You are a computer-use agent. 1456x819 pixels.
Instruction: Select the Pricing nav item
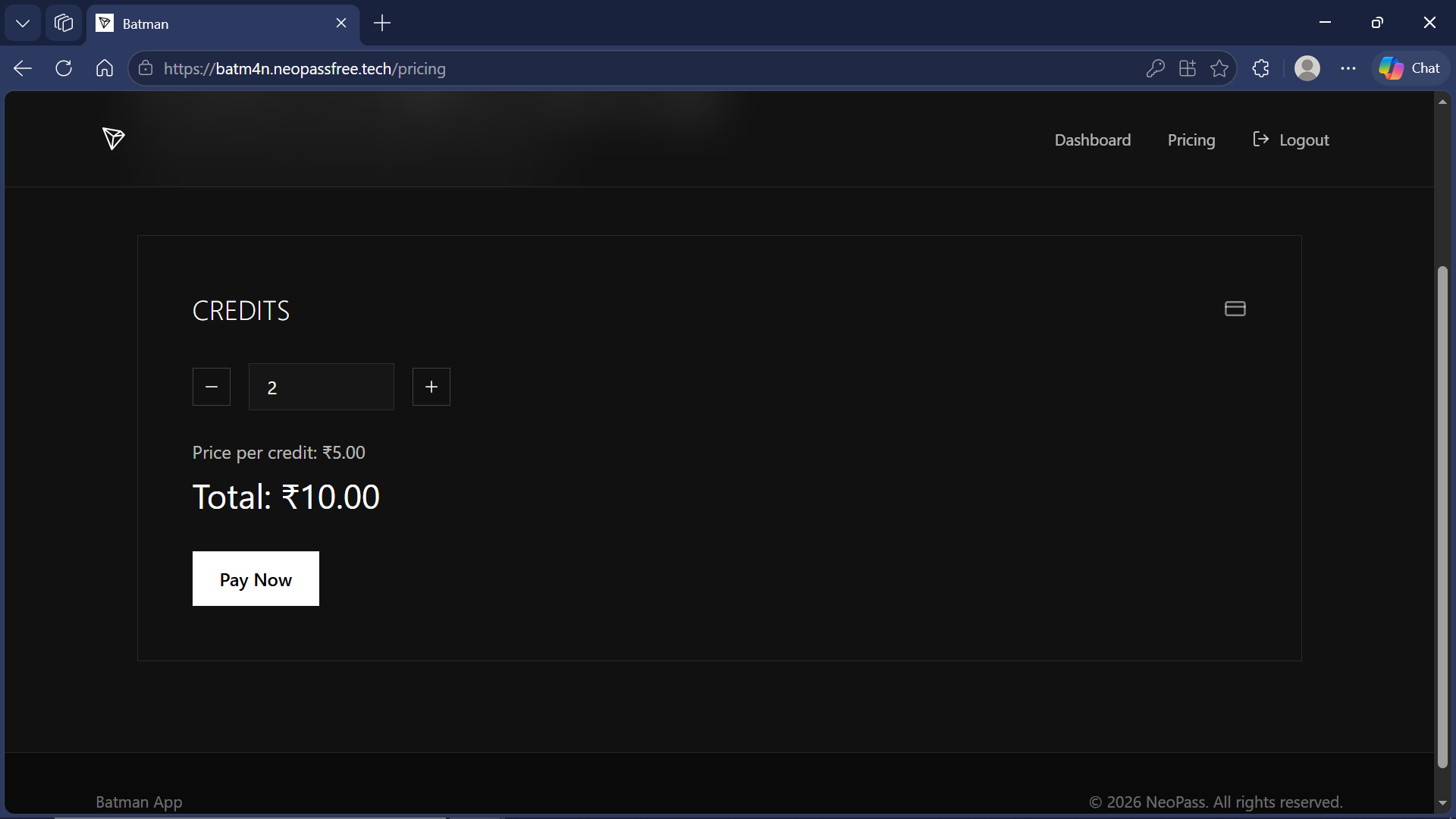click(1191, 140)
